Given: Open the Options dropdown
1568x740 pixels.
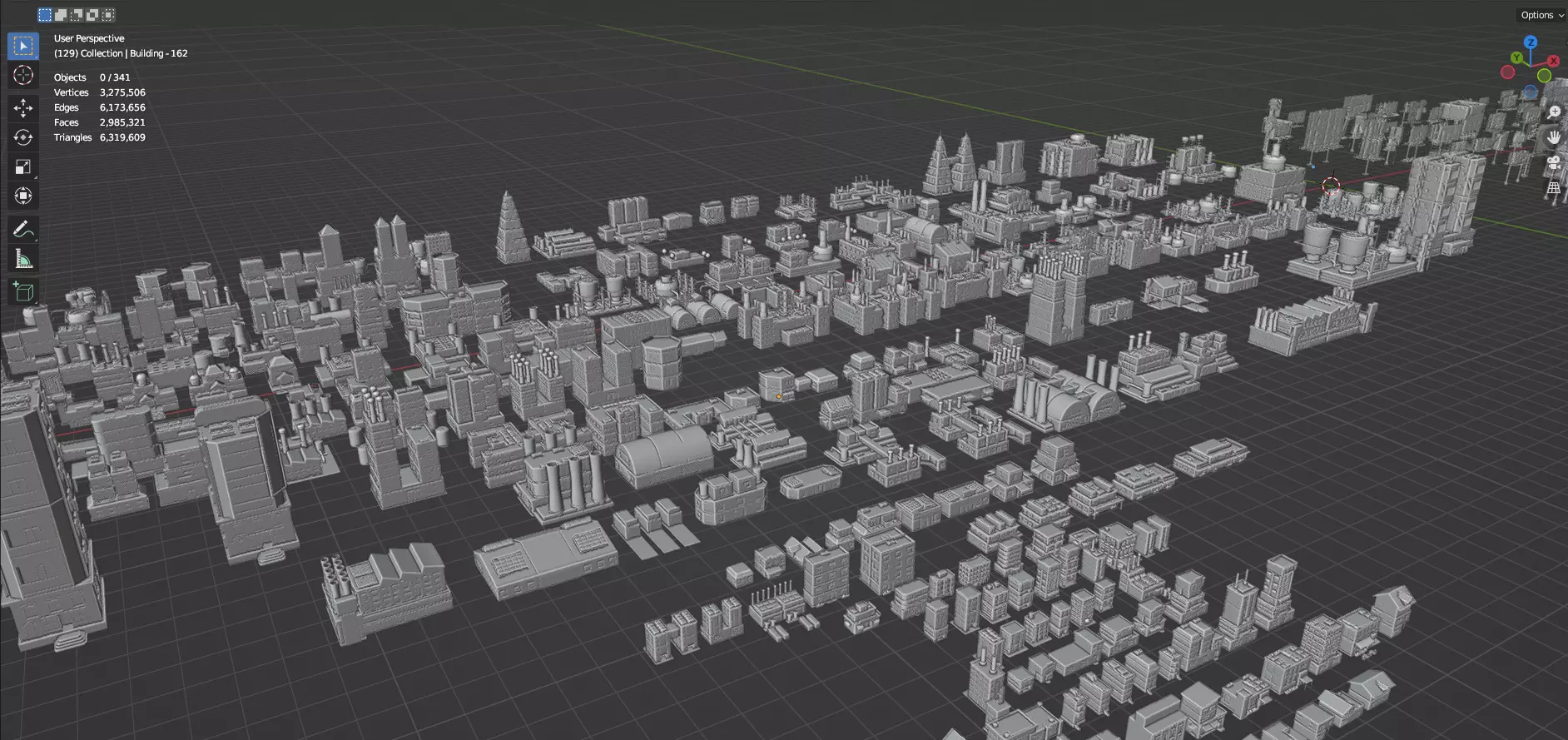Looking at the screenshot, I should pyautogui.click(x=1542, y=15).
